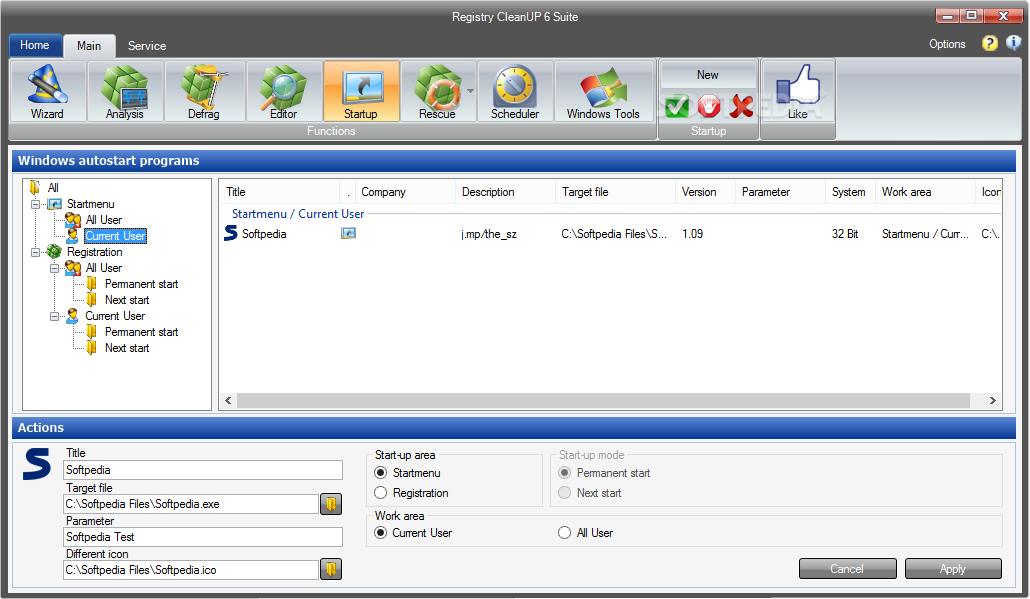Click the 'Startmenu / Current User' group header

pyautogui.click(x=298, y=213)
